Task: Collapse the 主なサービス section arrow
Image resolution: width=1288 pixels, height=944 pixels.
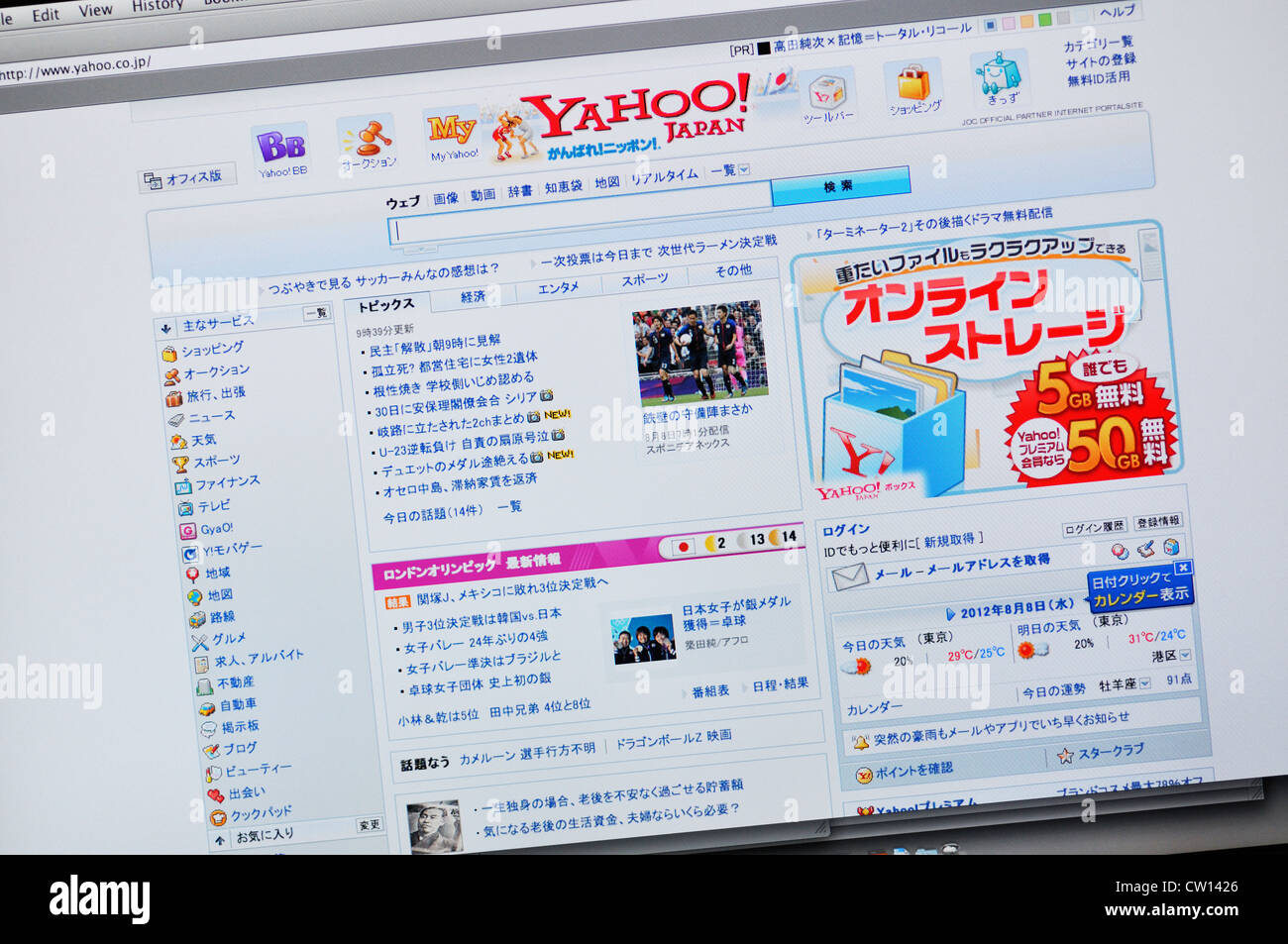Action: (166, 328)
